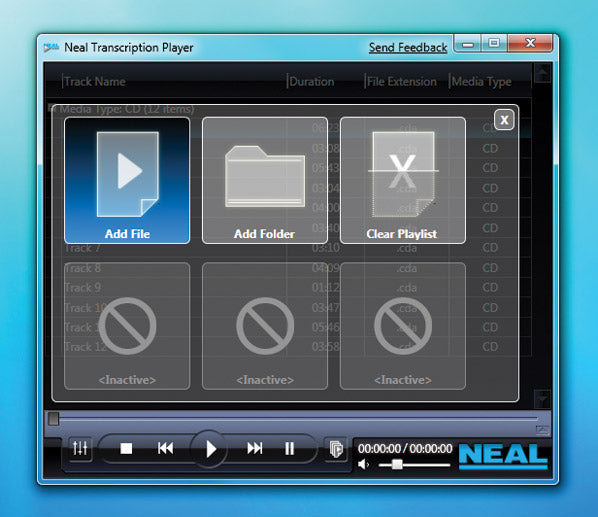This screenshot has height=517, width=598.
Task: Click the playback seek bar handle
Action: 53,419
